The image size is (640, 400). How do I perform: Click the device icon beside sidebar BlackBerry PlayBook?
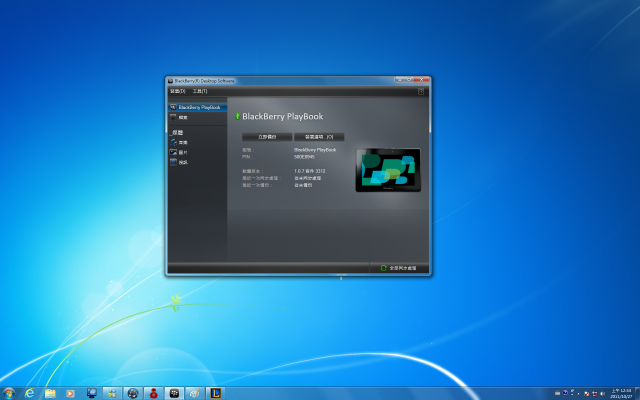coord(173,107)
